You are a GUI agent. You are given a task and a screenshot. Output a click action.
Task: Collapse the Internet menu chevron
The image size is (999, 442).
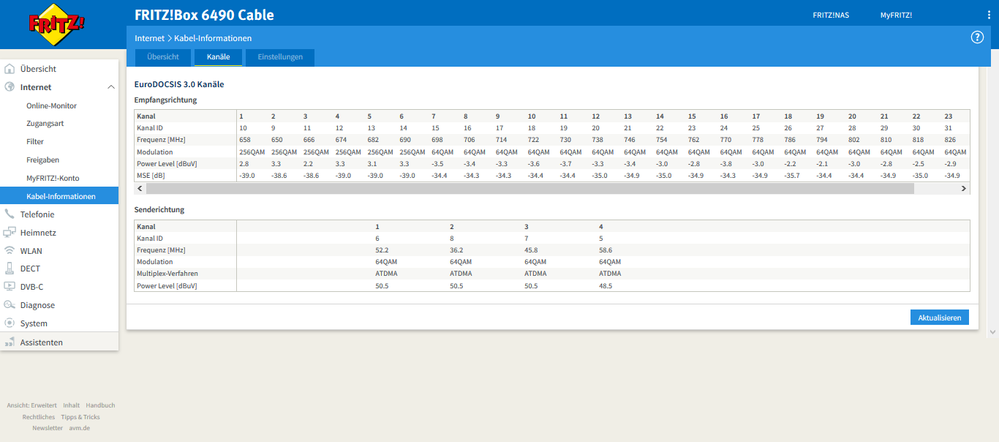click(111, 87)
